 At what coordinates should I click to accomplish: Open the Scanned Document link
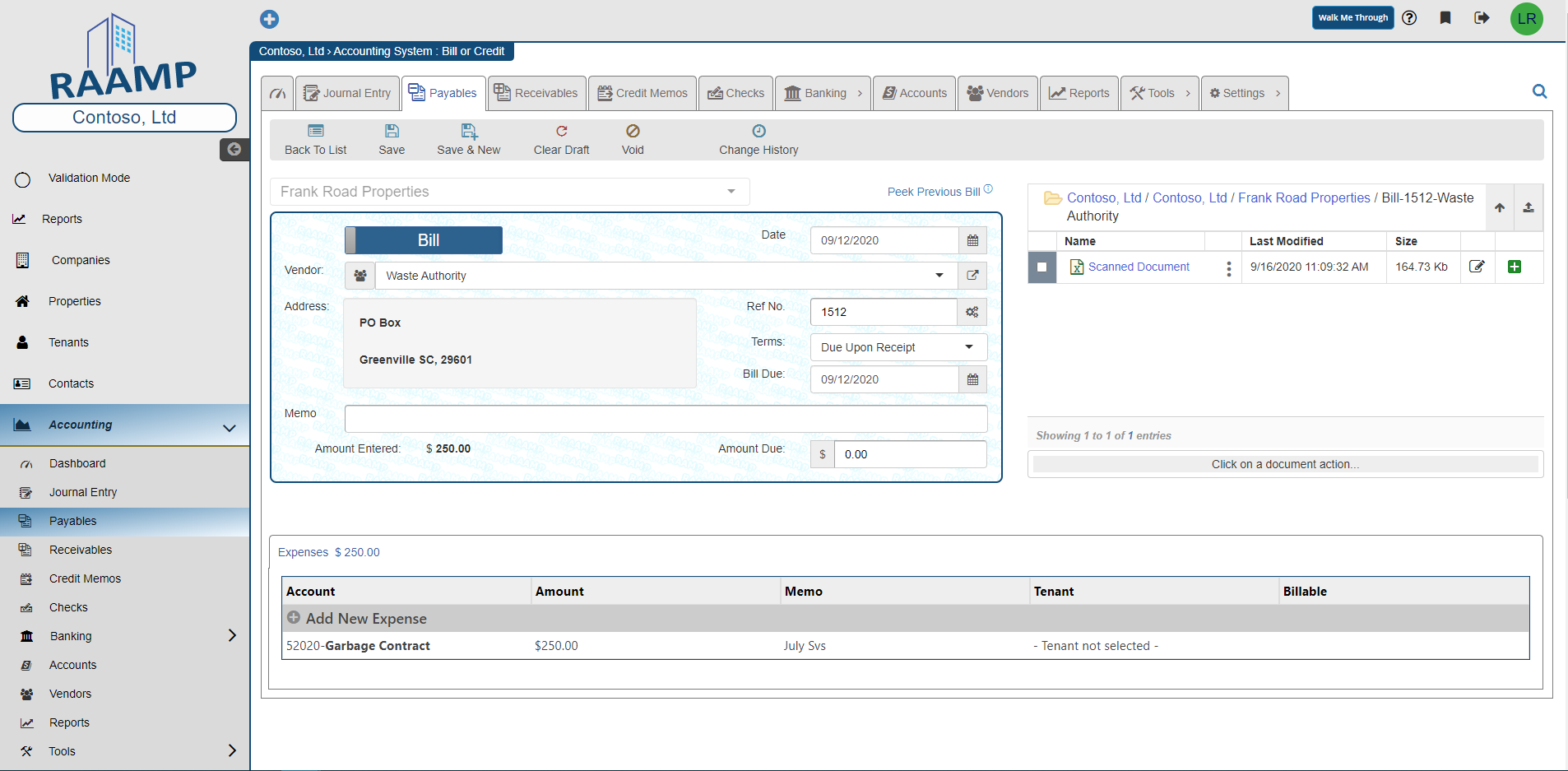click(1139, 267)
